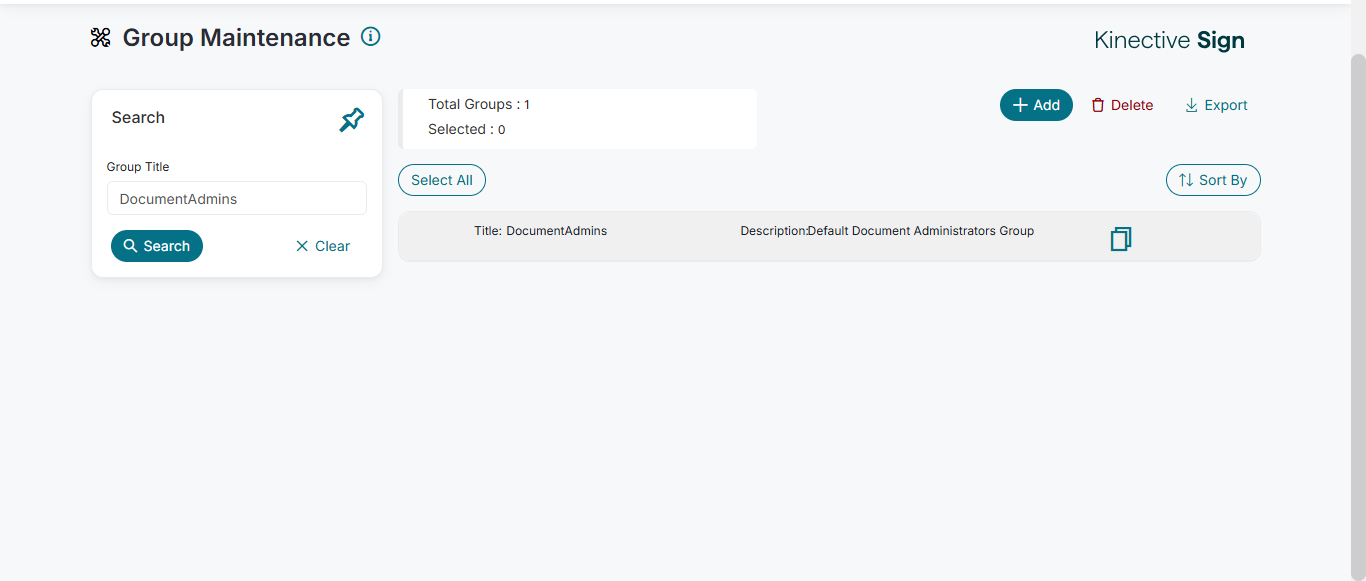Click the Group Title label
Viewport: 1366px width, 581px height.
click(x=138, y=167)
